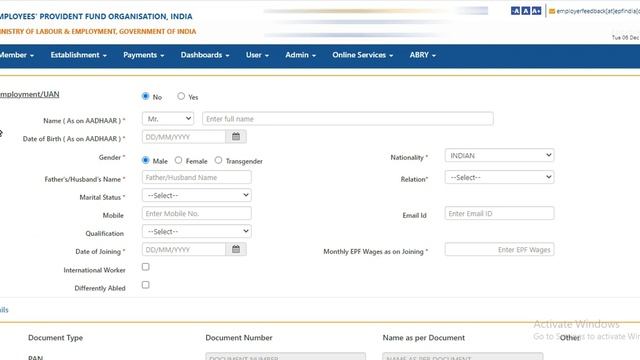Tick the International Worker checkbox
The image size is (640, 360).
pyautogui.click(x=146, y=267)
